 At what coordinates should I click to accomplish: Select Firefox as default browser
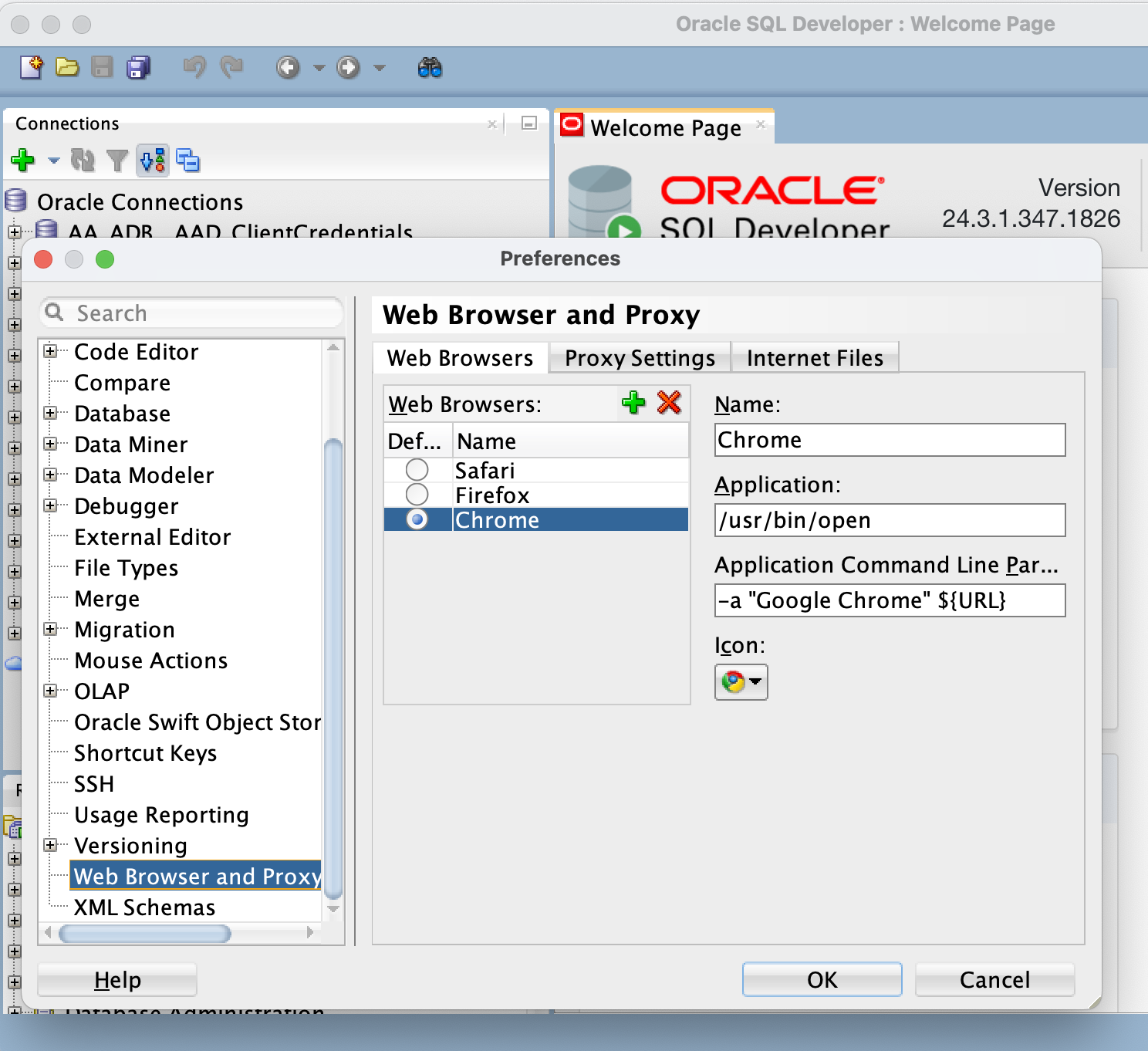pyautogui.click(x=417, y=494)
